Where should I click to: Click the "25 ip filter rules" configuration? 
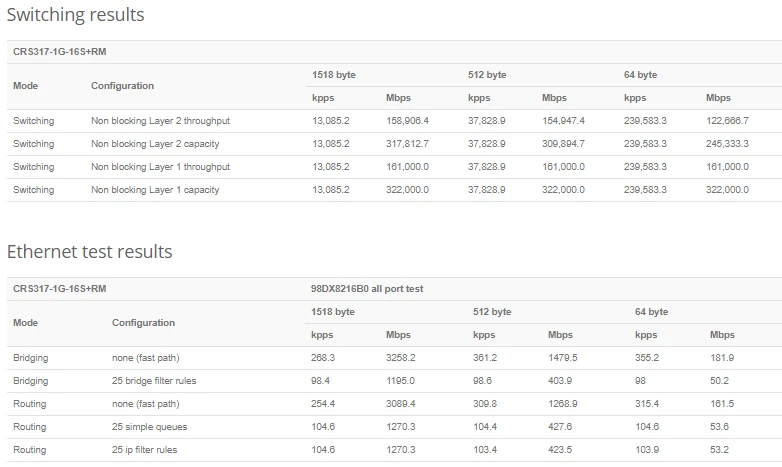145,450
